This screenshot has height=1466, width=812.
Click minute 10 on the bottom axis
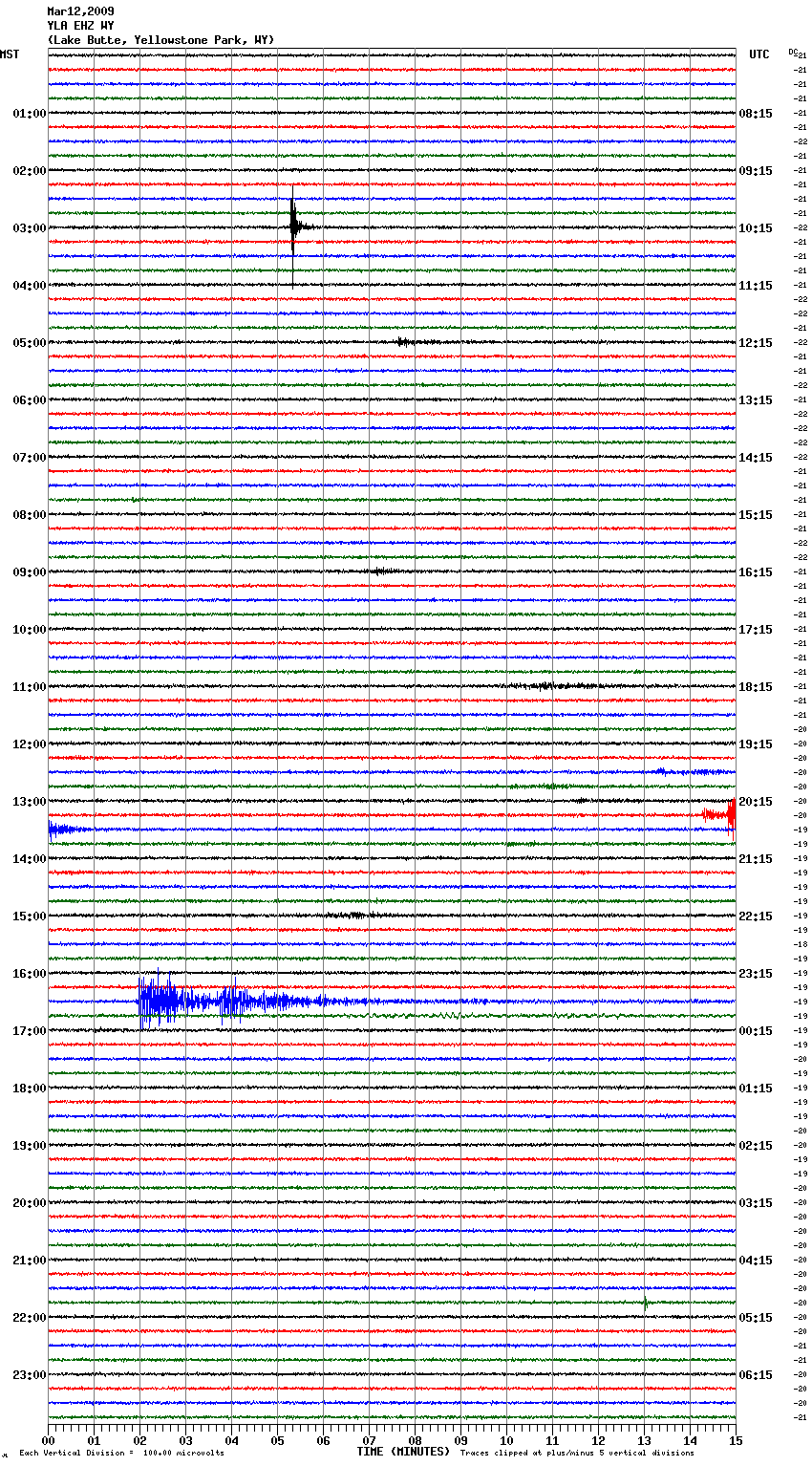[x=506, y=1440]
